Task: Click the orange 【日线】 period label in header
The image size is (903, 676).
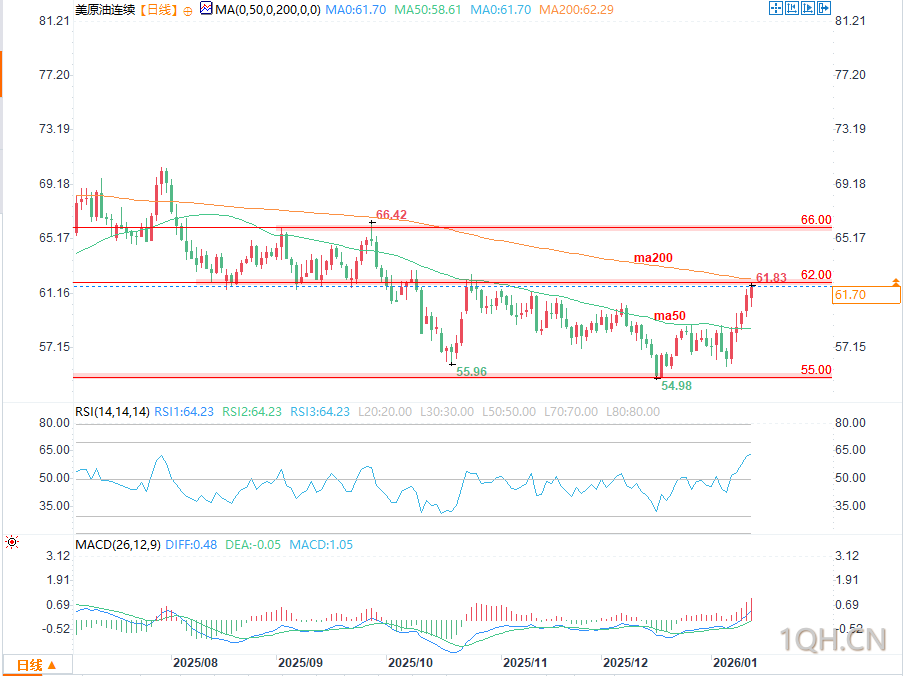Action: pyautogui.click(x=158, y=9)
